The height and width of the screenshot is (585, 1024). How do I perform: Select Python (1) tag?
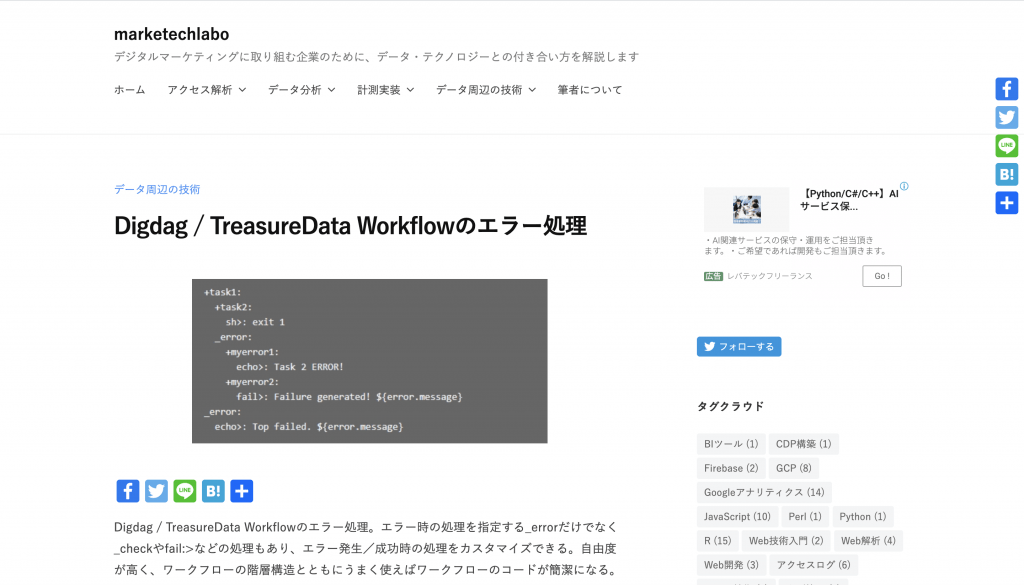point(863,516)
